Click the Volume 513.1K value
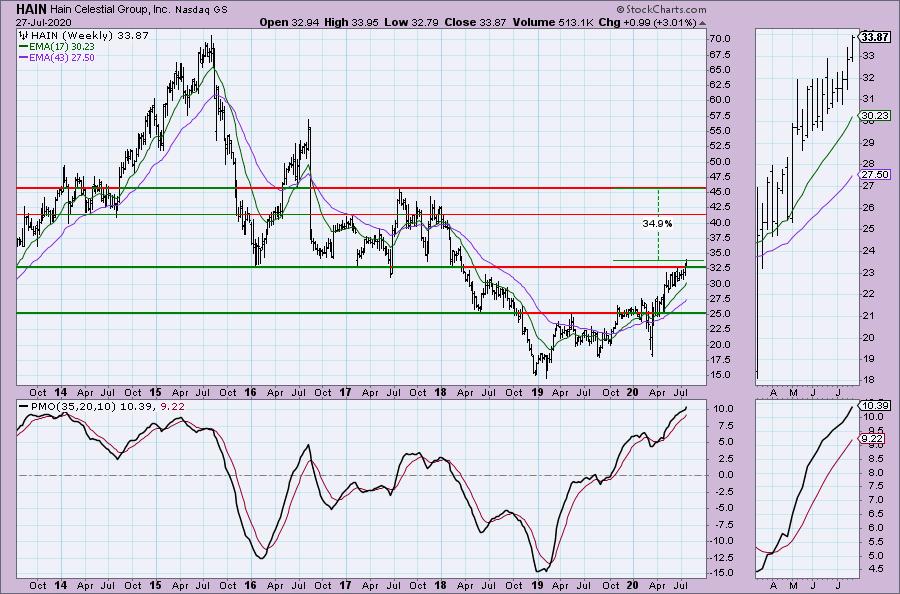This screenshot has height=594, width=900. click(552, 22)
